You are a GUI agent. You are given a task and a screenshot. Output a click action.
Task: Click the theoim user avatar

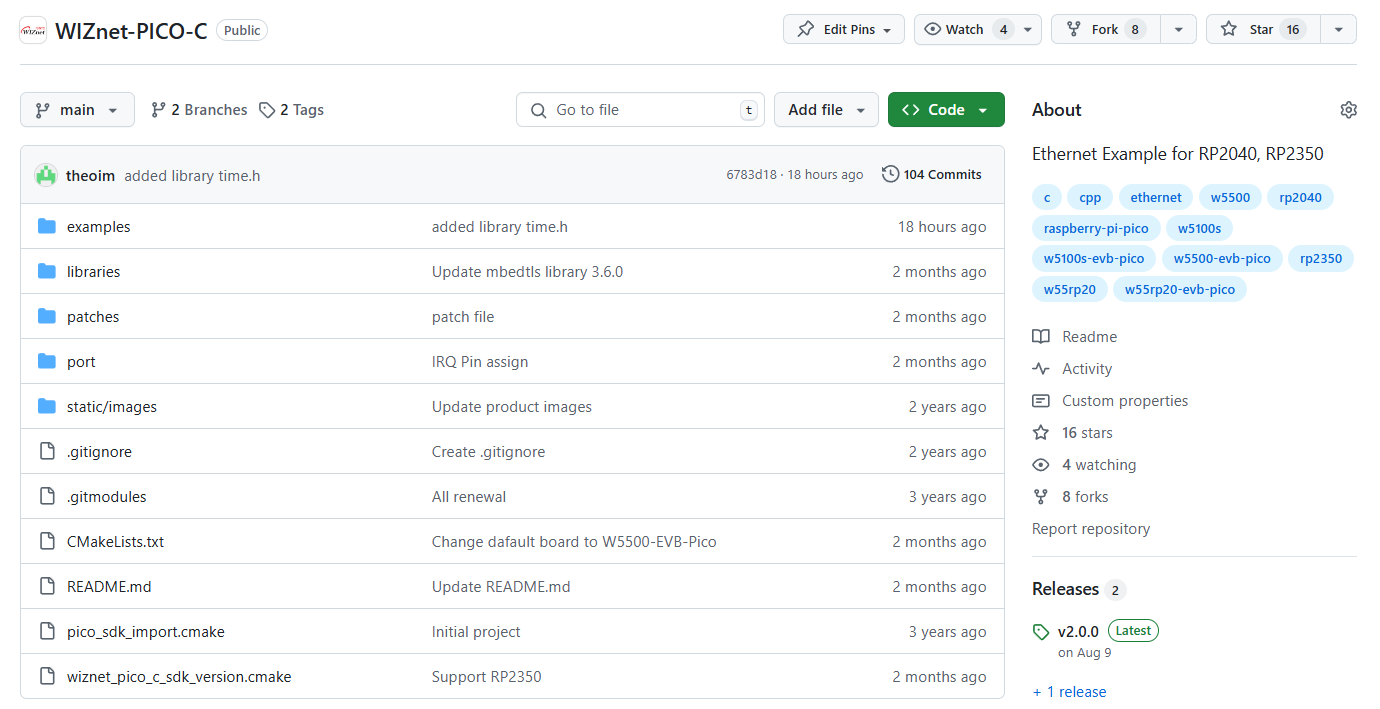[46, 175]
